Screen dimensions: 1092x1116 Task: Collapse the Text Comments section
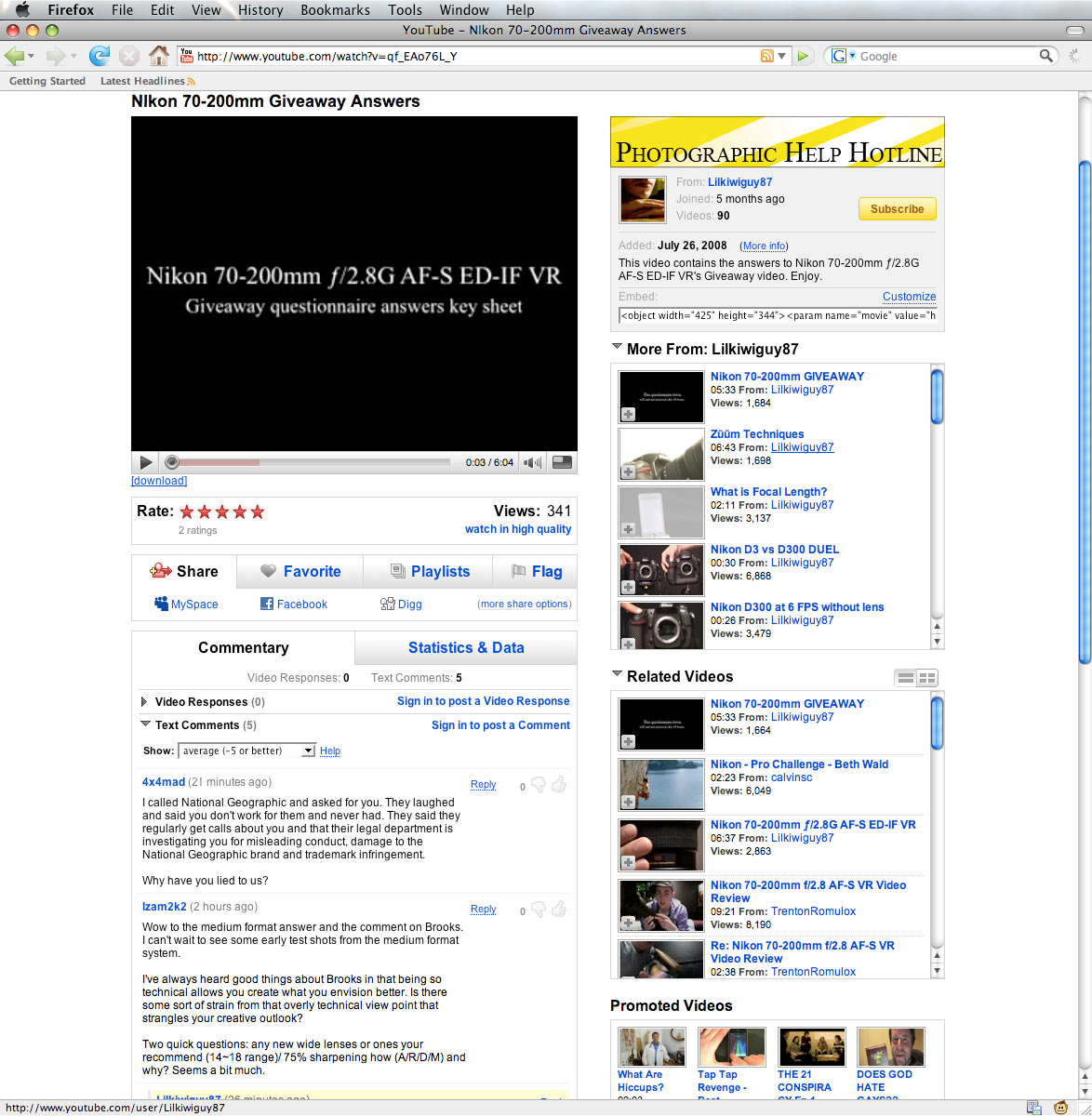[x=145, y=724]
